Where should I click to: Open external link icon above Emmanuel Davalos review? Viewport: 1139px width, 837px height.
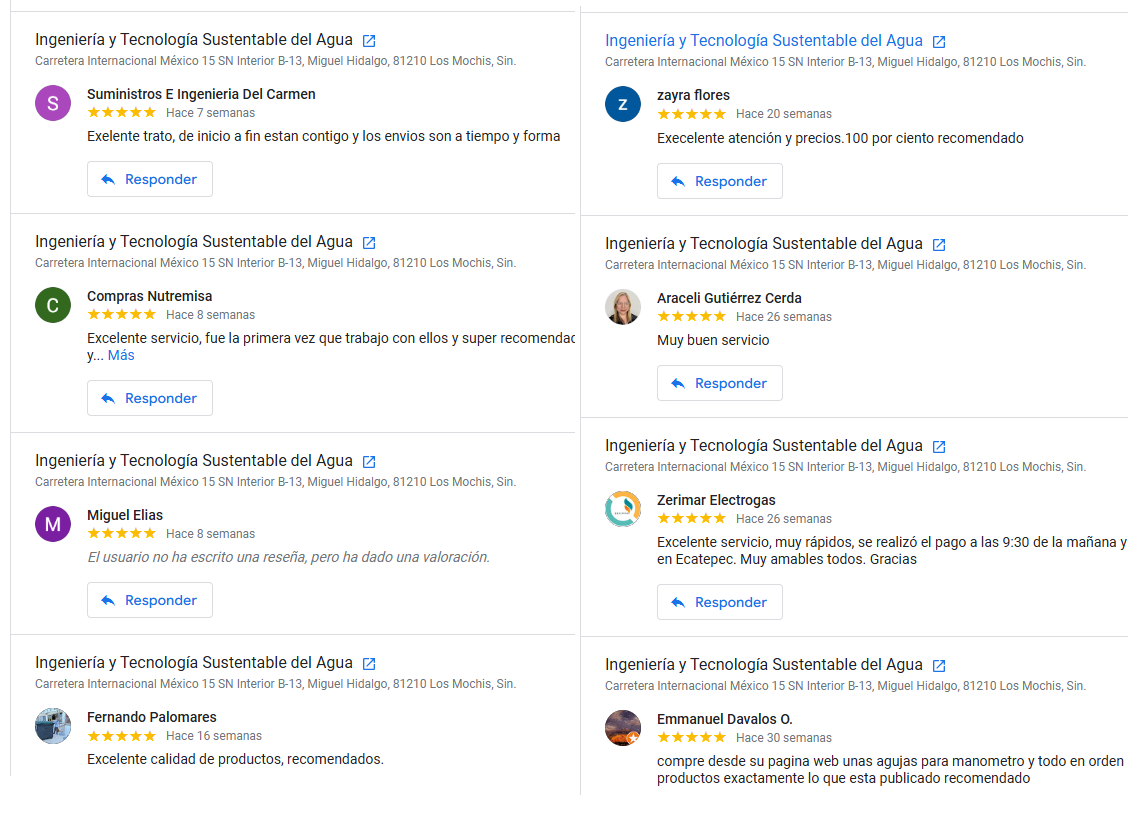tap(939, 666)
